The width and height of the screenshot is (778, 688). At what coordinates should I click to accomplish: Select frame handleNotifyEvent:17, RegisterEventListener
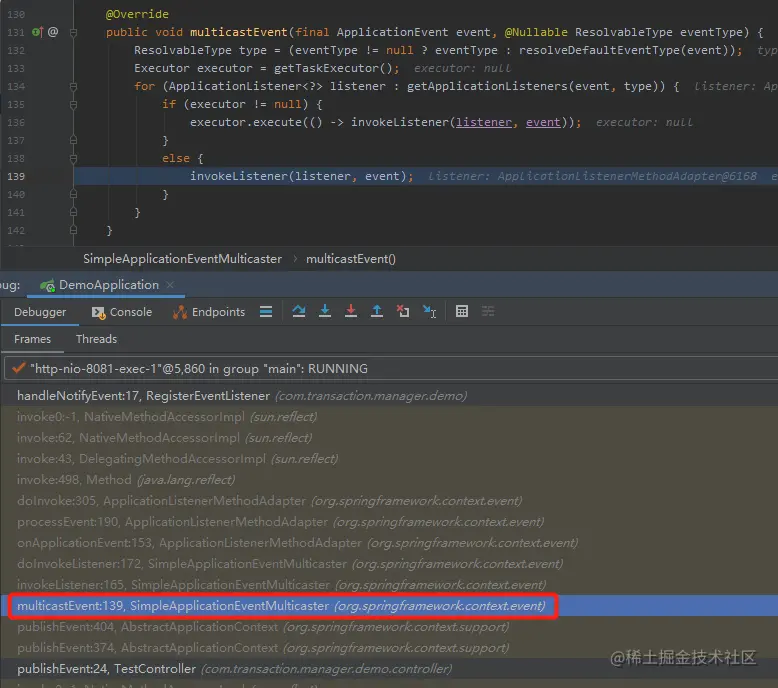389,396
